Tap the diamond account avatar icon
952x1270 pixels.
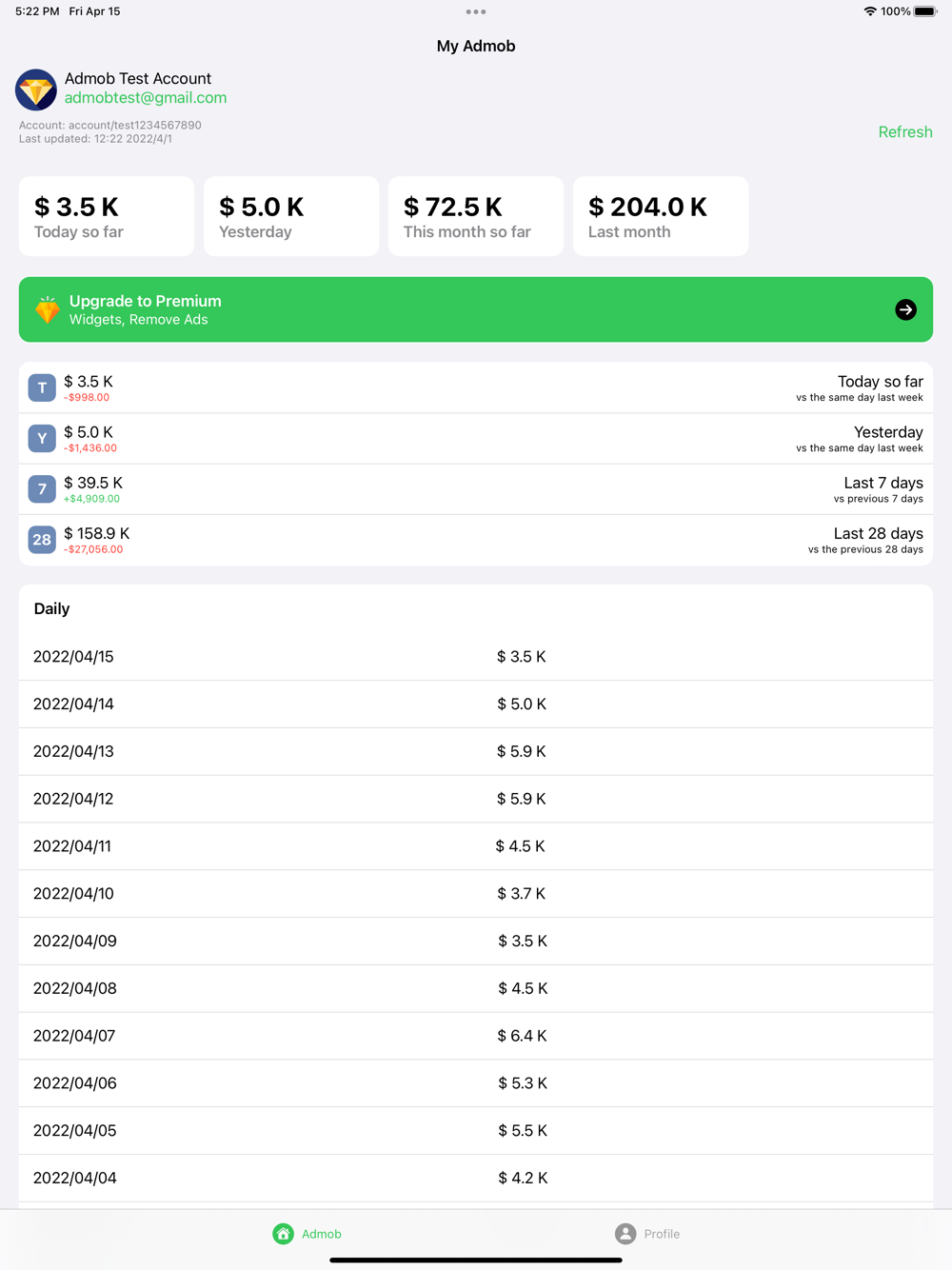(x=36, y=89)
